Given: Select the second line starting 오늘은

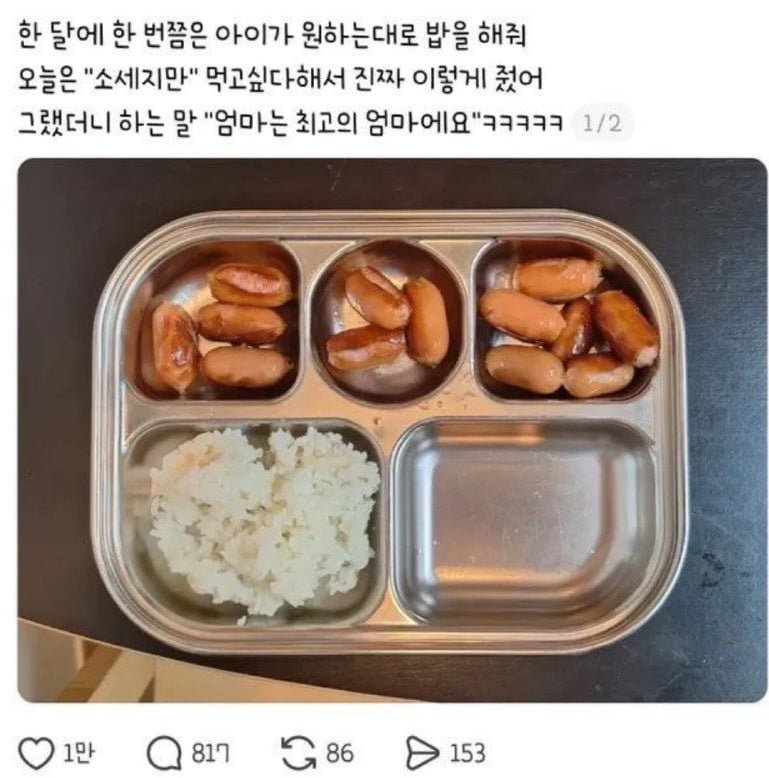Looking at the screenshot, I should [280, 79].
